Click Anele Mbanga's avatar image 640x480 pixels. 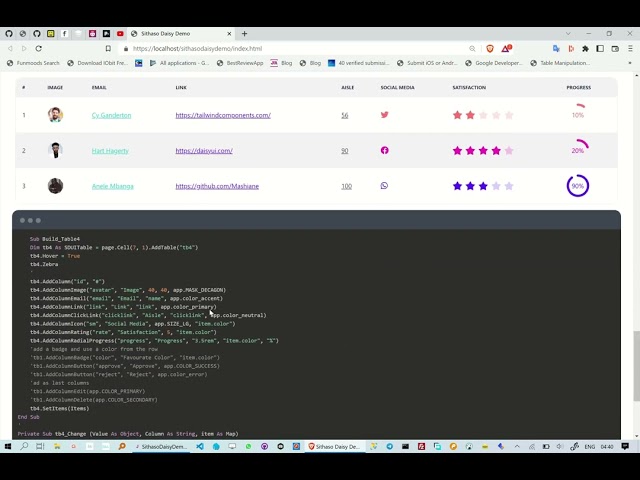[x=55, y=186]
